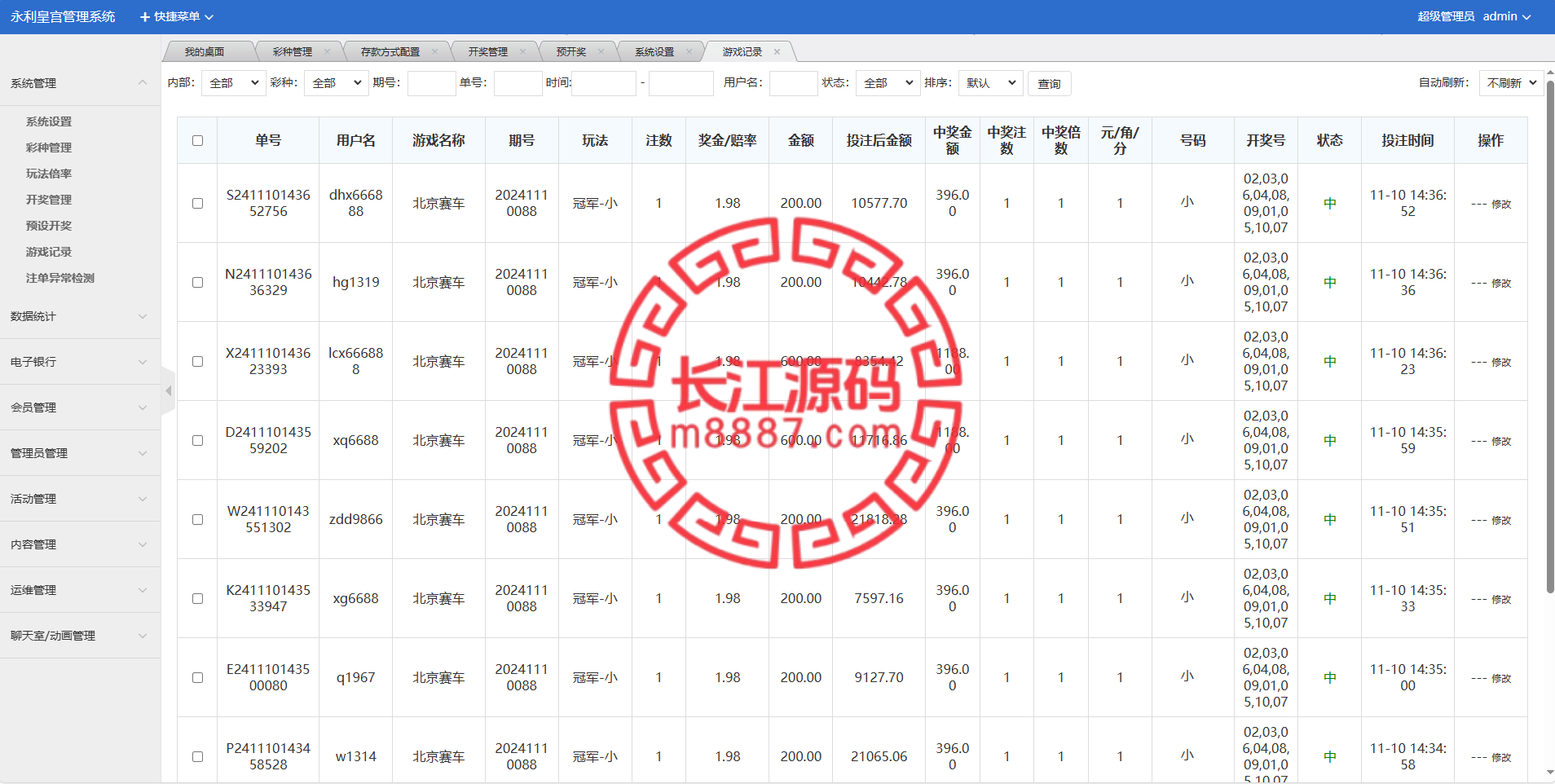Toggle the select-all checkbox in table header

197,141
